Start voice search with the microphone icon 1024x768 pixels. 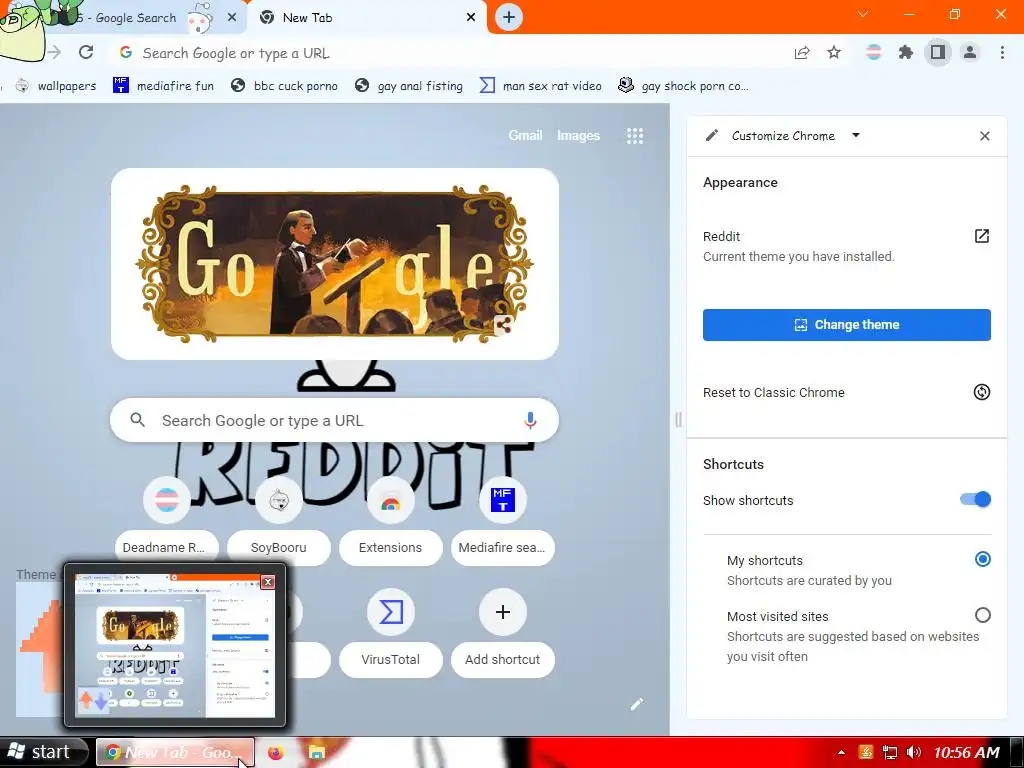coord(530,420)
